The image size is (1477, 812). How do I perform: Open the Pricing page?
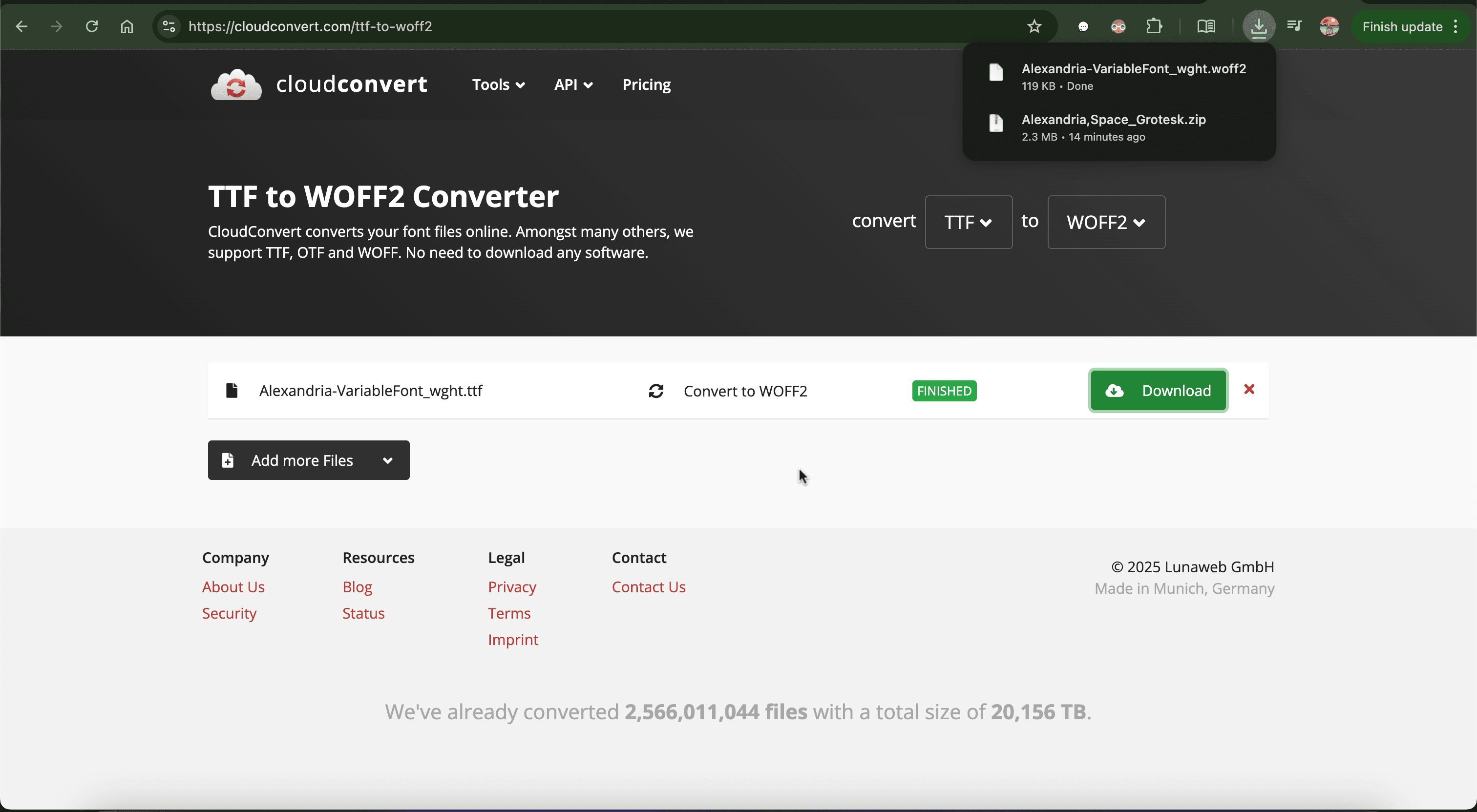646,84
